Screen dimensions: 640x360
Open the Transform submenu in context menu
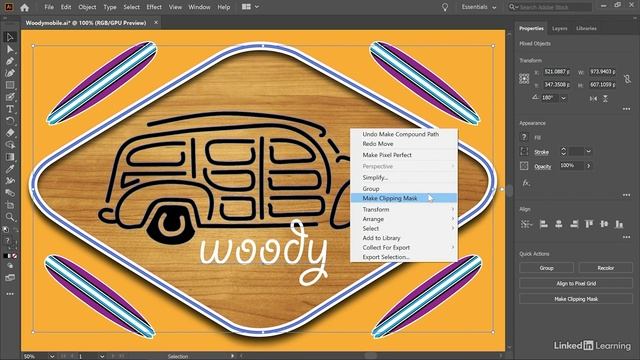click(x=404, y=209)
